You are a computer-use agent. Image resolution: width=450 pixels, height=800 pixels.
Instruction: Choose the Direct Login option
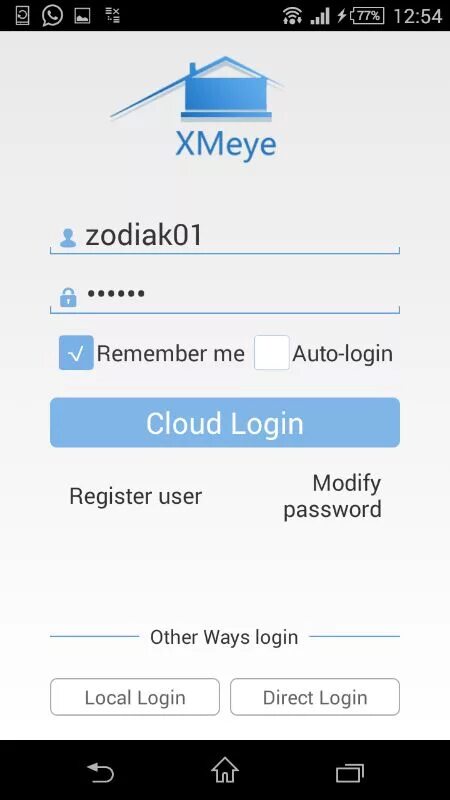pos(315,697)
